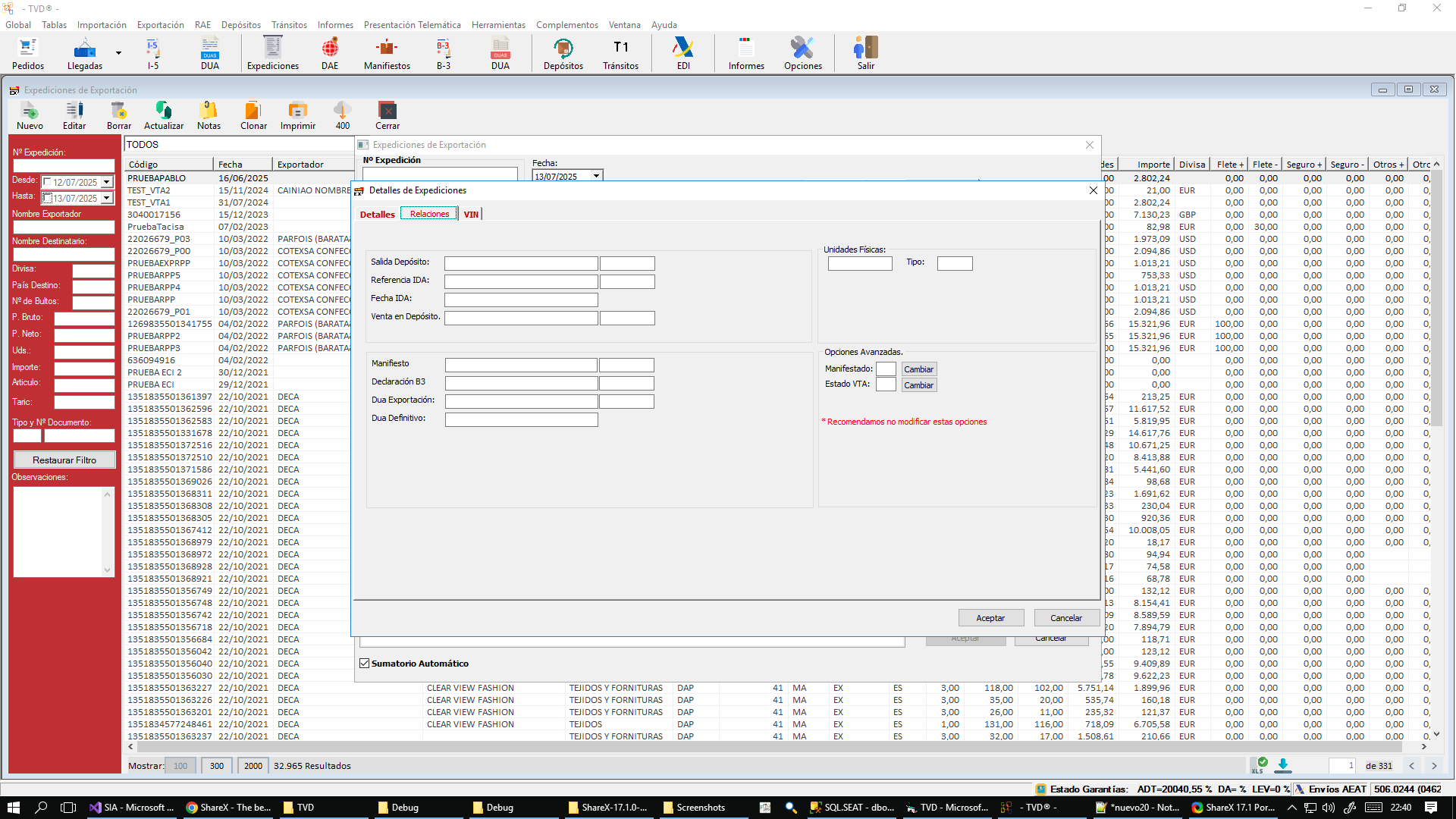Expand the Desde date picker arrow
The height and width of the screenshot is (819, 1456).
107,182
